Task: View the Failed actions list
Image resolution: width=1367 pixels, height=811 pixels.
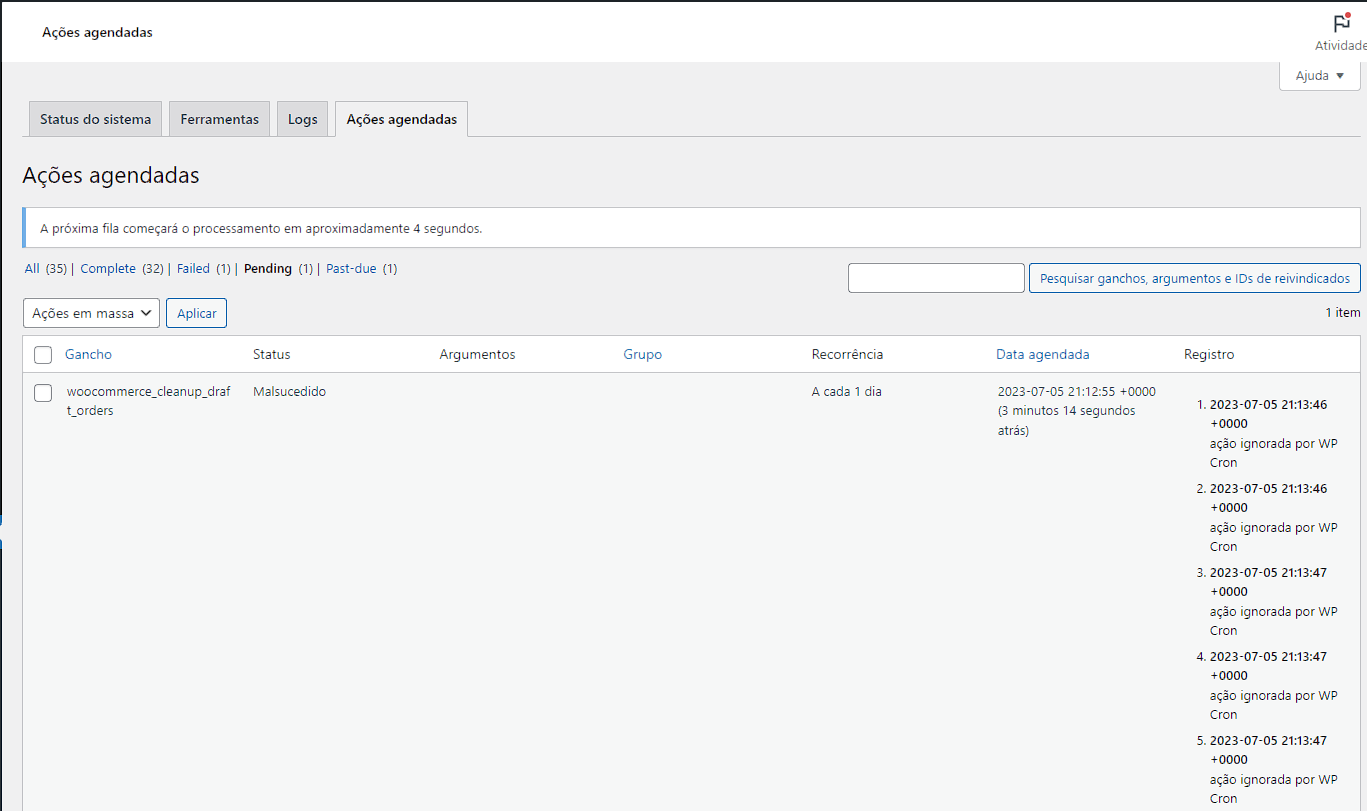Action: 192,268
